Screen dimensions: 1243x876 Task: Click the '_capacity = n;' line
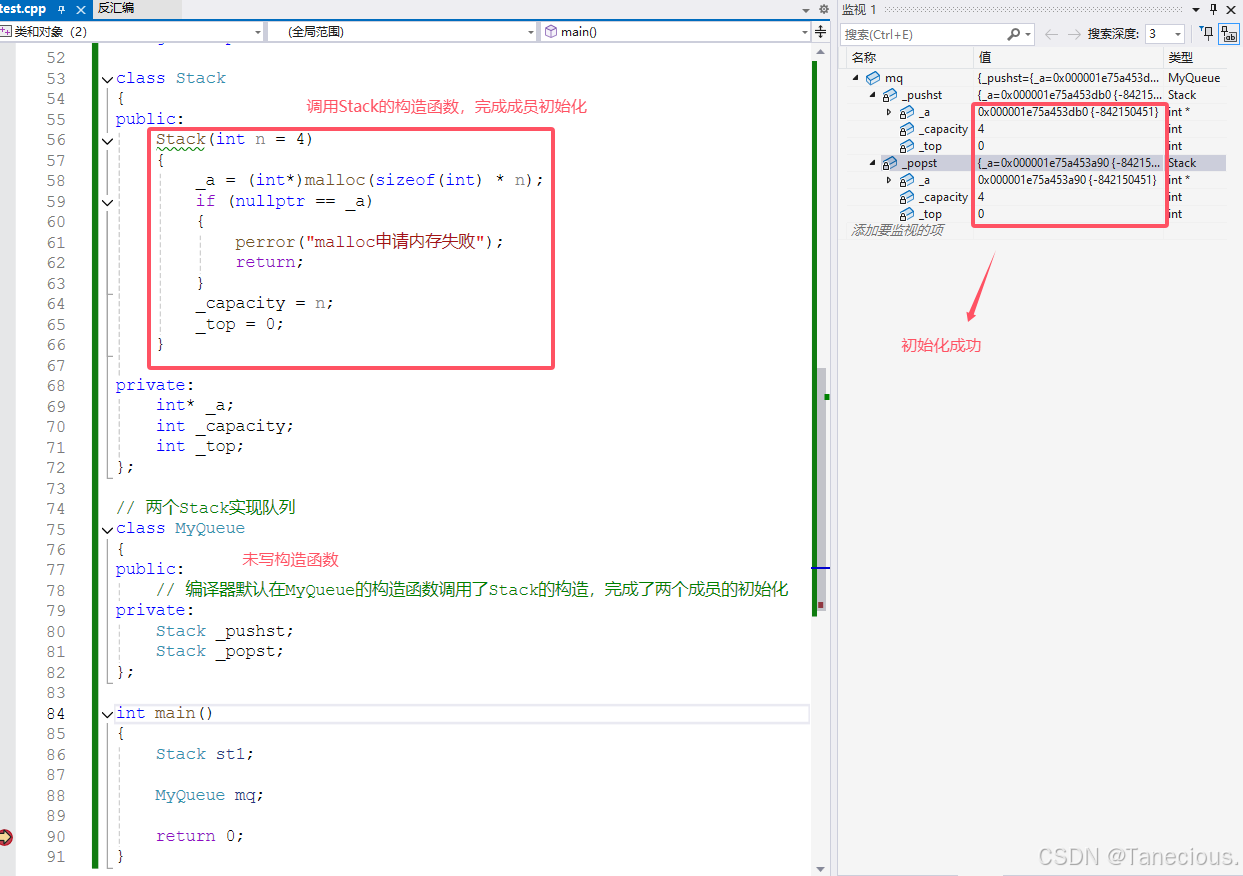pyautogui.click(x=264, y=304)
